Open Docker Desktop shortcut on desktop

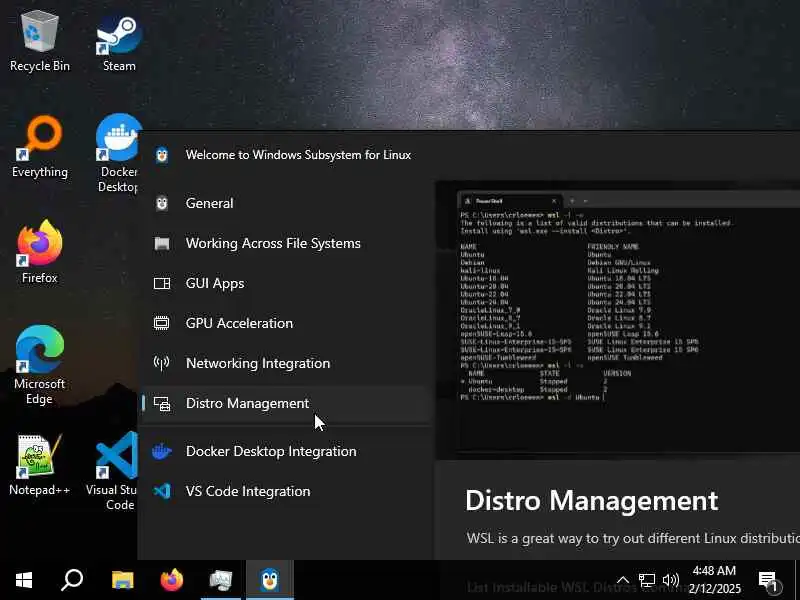tap(118, 153)
